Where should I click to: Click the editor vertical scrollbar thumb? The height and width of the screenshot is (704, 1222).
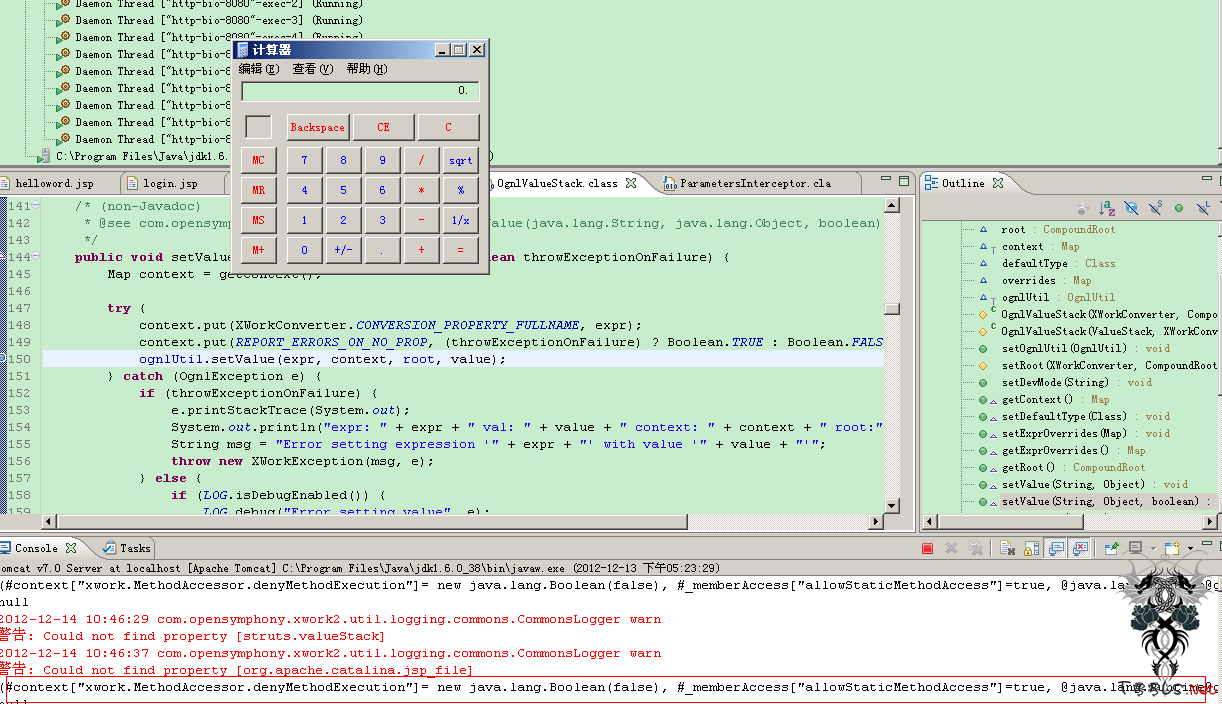892,309
